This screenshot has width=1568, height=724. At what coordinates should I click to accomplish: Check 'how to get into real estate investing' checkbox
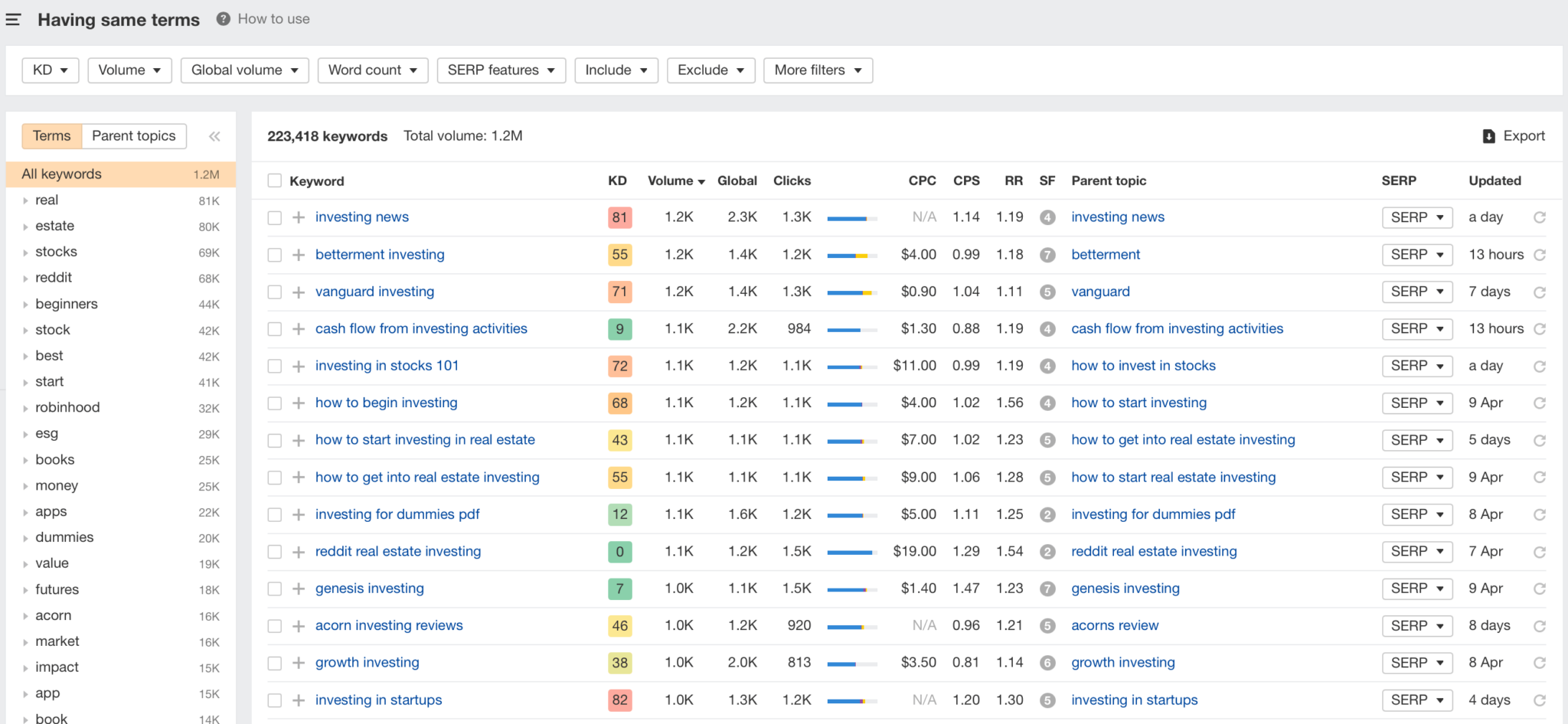tap(274, 478)
